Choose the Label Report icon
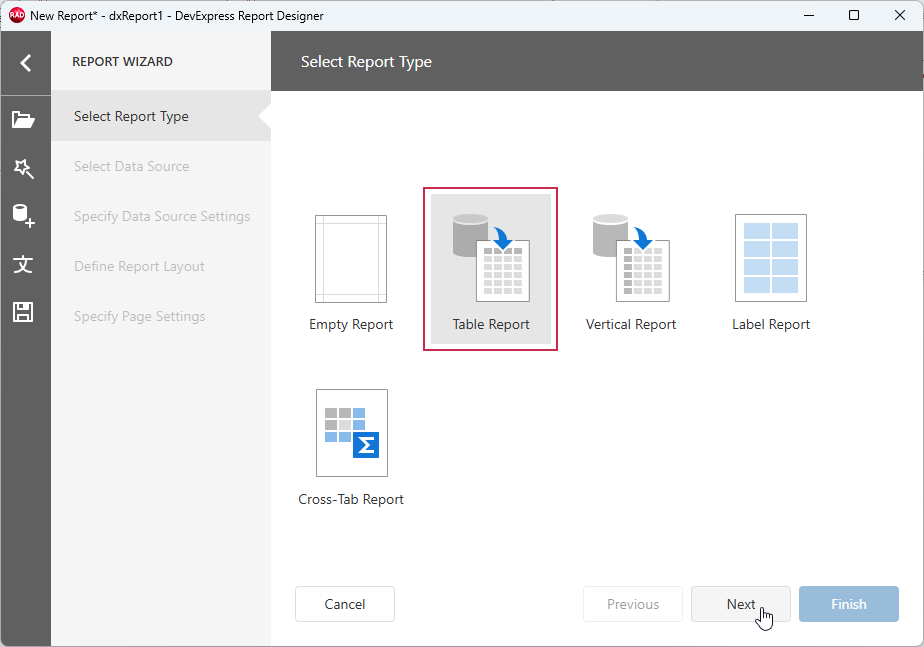 771,258
